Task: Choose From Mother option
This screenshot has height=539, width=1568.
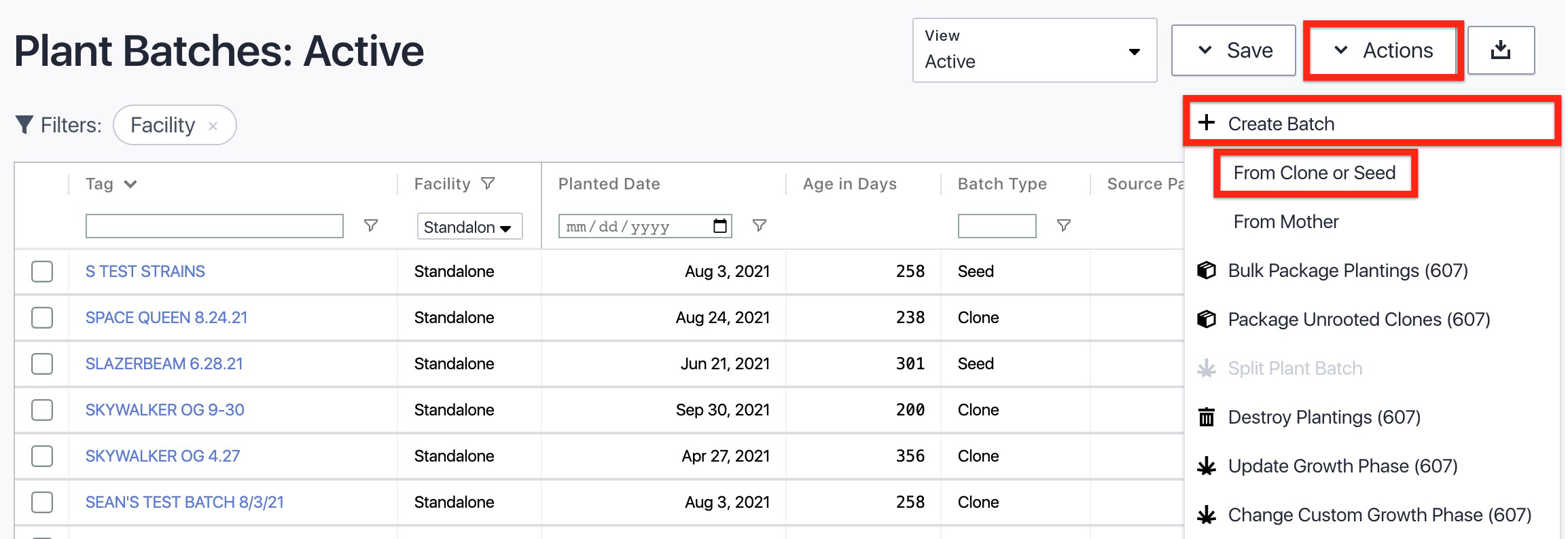Action: [x=1286, y=222]
